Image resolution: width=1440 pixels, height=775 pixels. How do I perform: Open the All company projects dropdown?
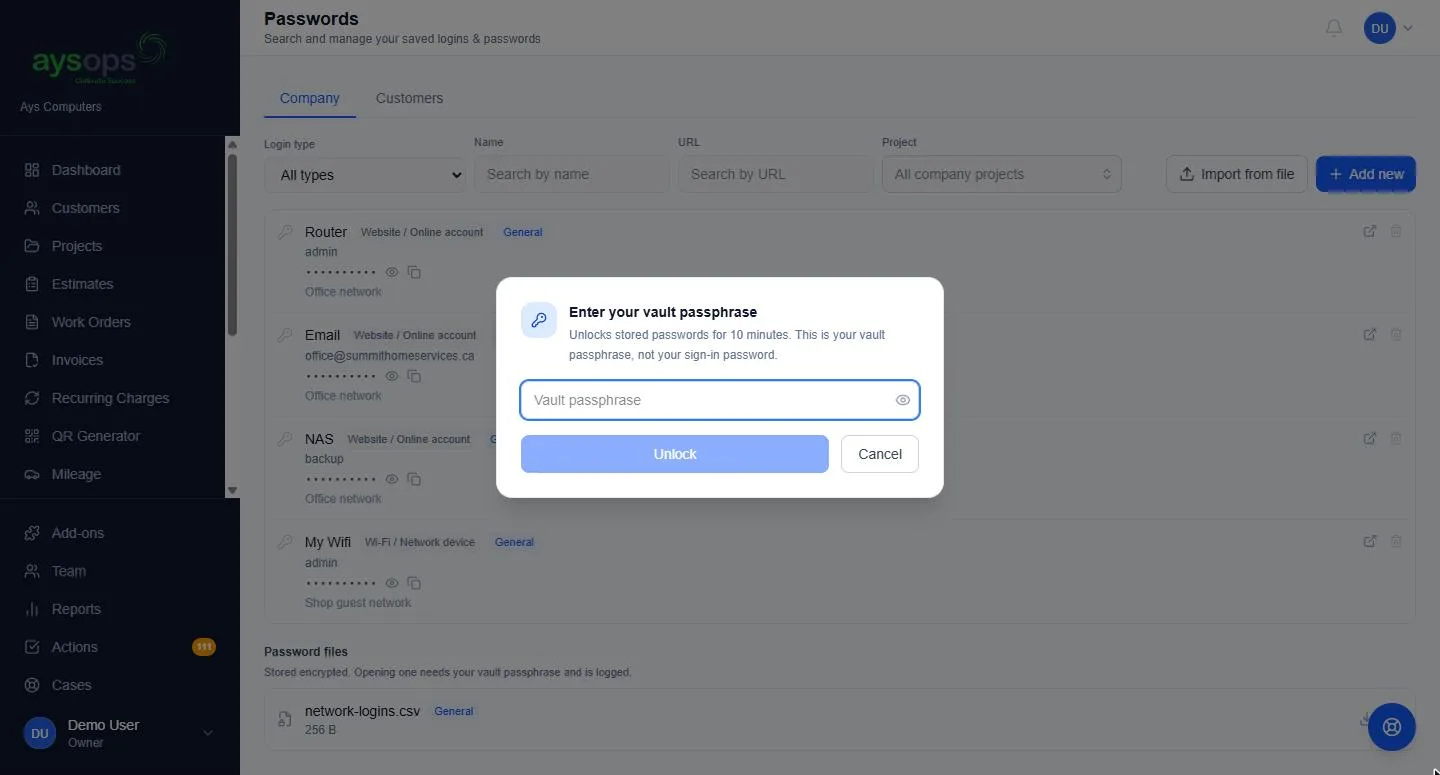point(1002,174)
